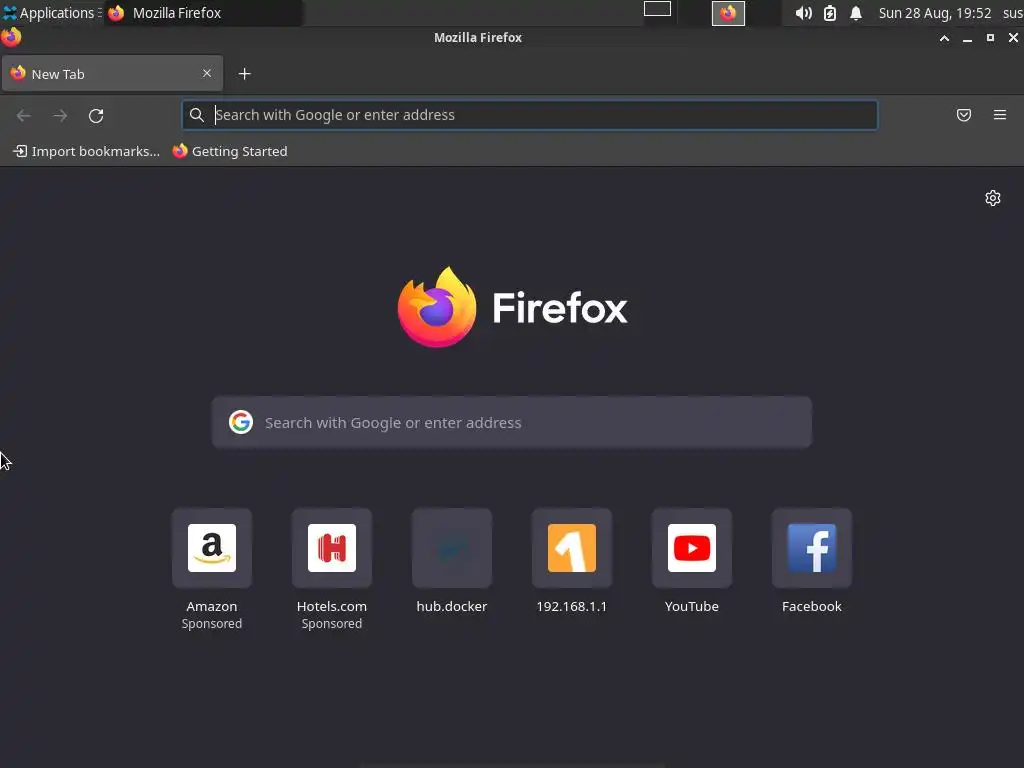Viewport: 1024px width, 768px height.
Task: Open Getting Started bookmark
Action: pyautogui.click(x=230, y=151)
